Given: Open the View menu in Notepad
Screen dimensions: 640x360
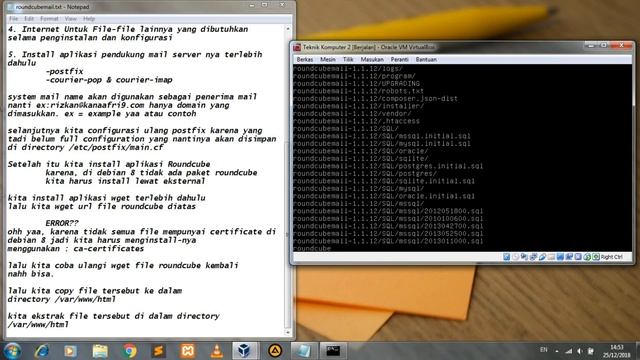Looking at the screenshot, I should coord(71,19).
